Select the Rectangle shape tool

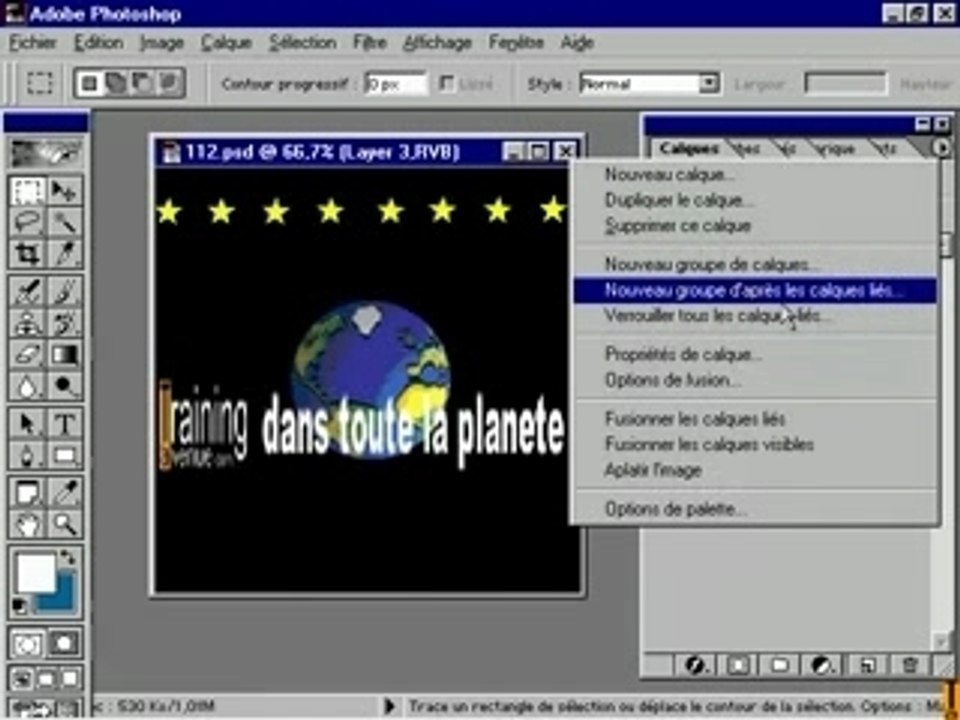64,456
